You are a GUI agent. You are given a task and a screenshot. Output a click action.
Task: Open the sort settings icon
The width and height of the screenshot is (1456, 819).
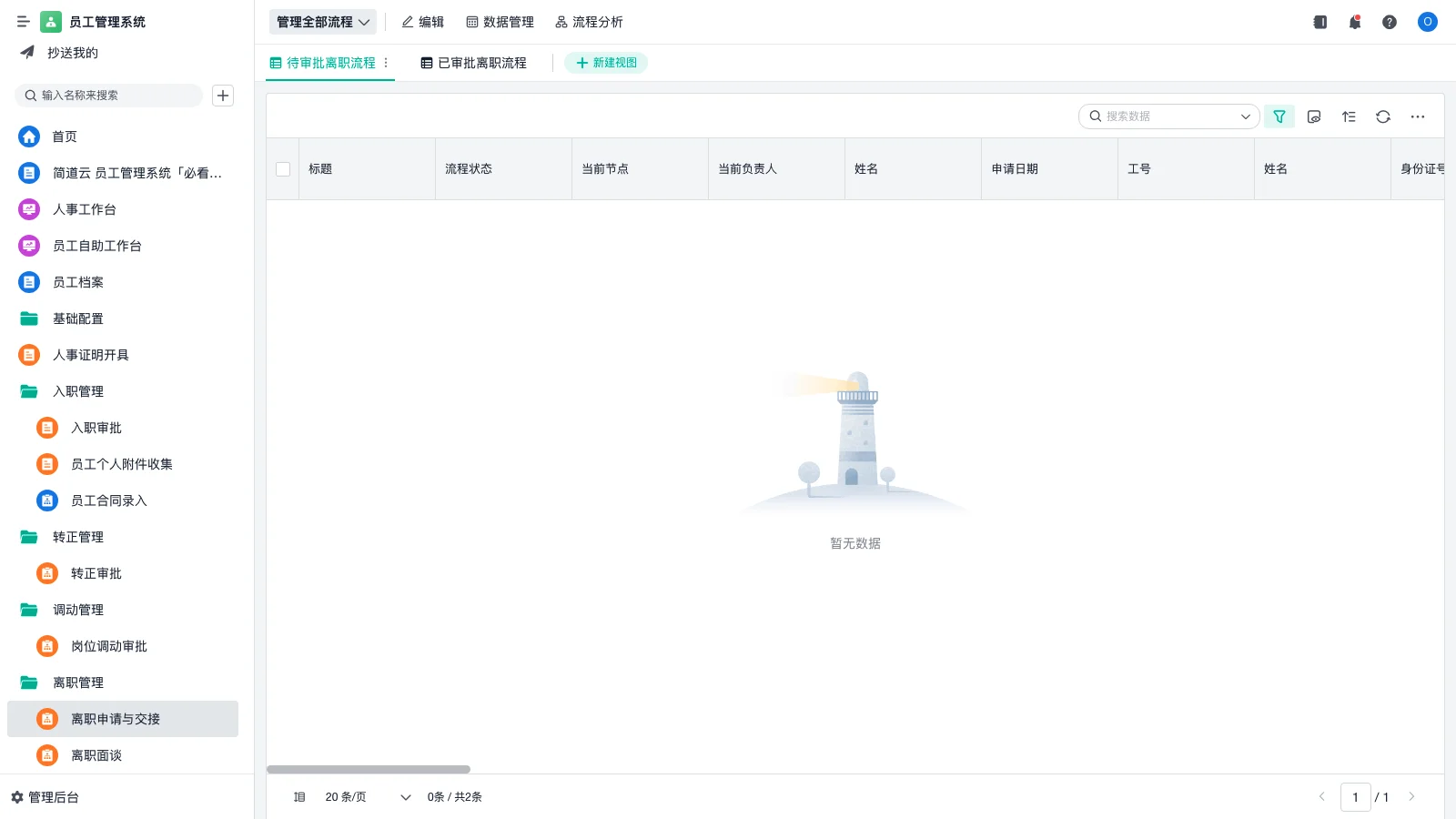1349,116
